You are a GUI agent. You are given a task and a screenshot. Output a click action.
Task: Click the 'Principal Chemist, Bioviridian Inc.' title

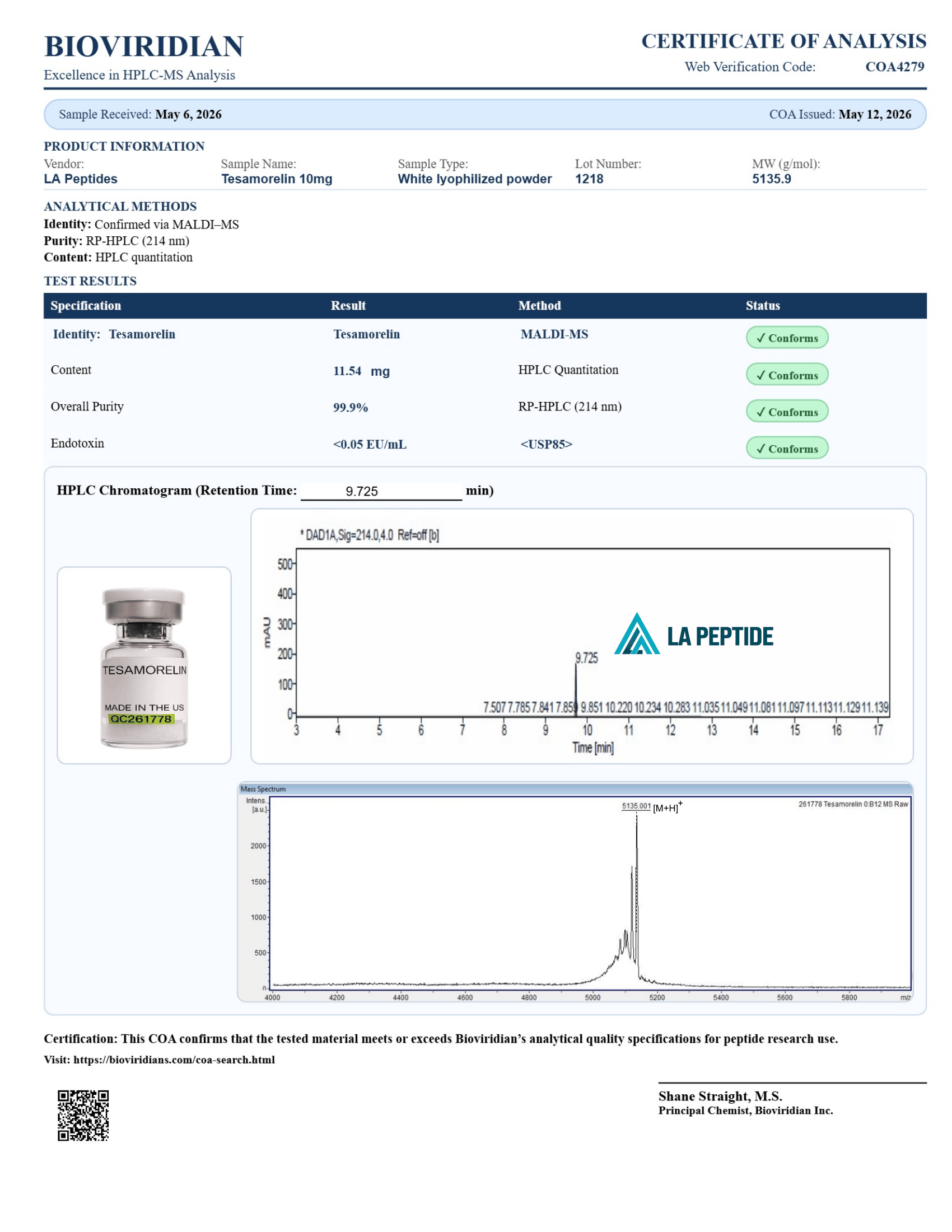pyautogui.click(x=745, y=1110)
